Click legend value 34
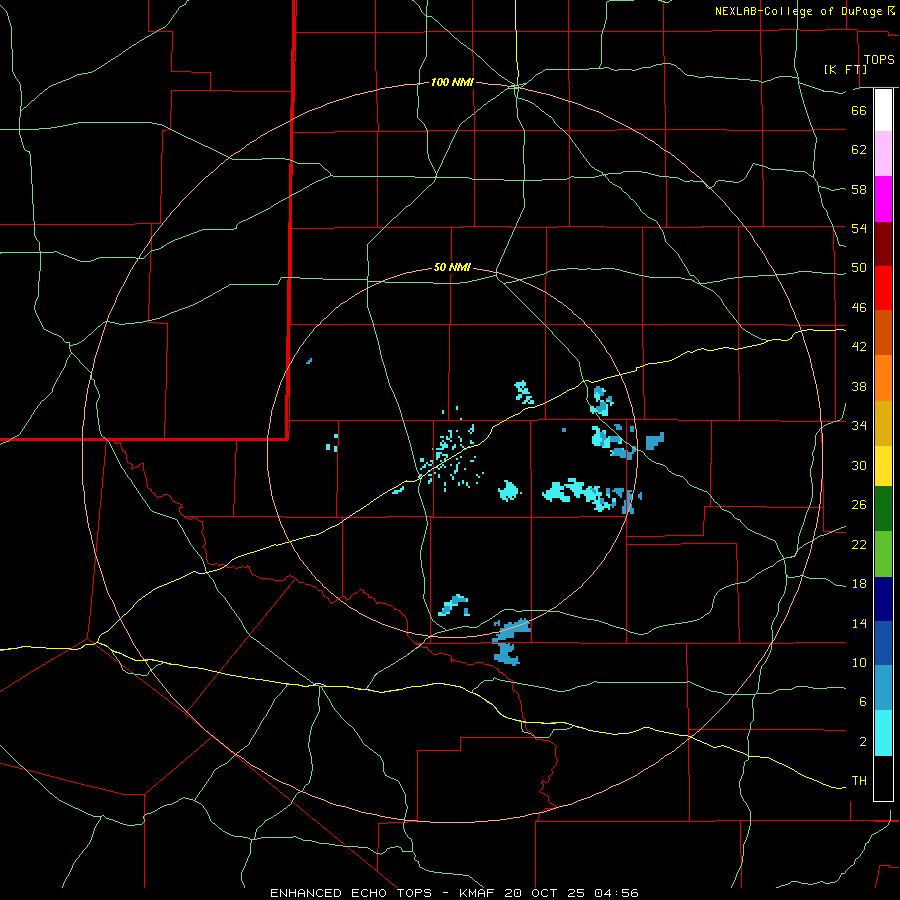Screen dimensions: 900x900 pyautogui.click(x=859, y=426)
